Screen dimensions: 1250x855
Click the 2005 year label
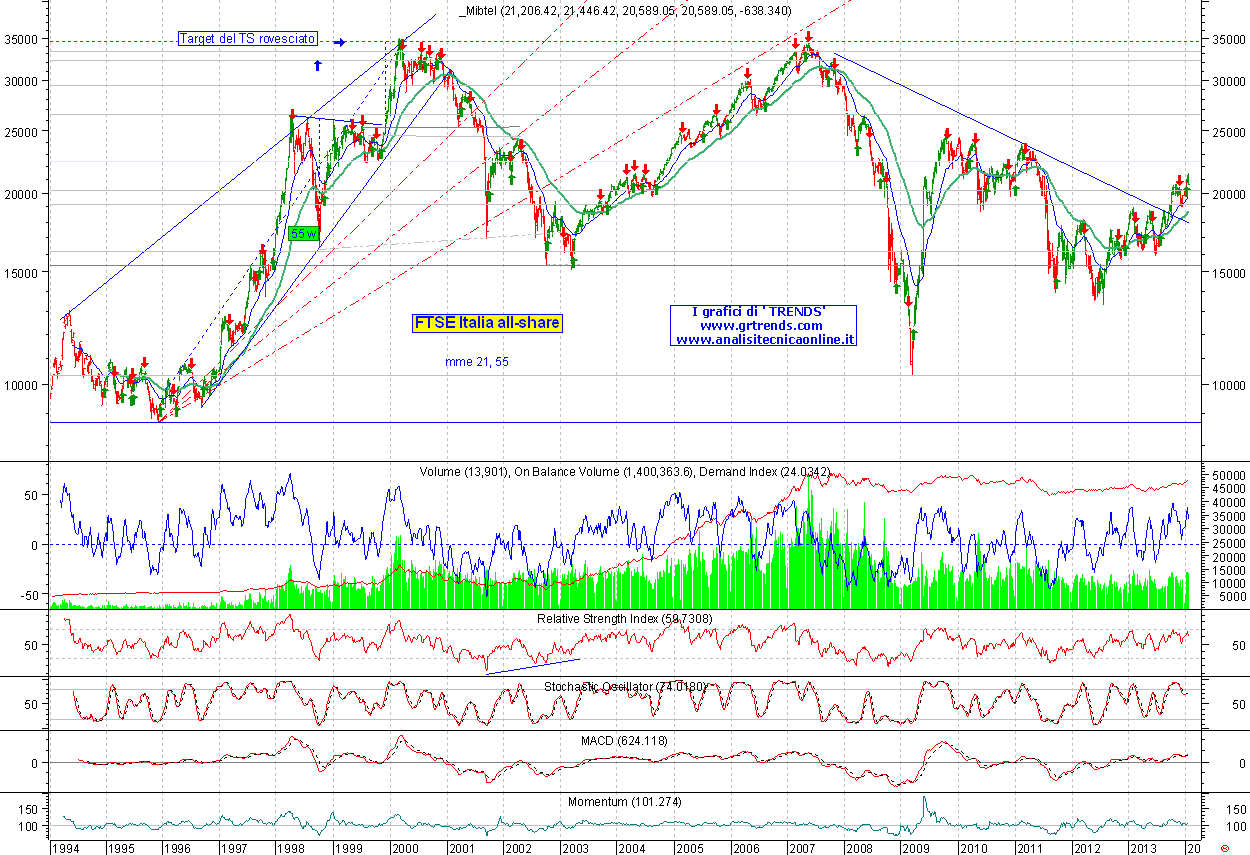pos(688,848)
